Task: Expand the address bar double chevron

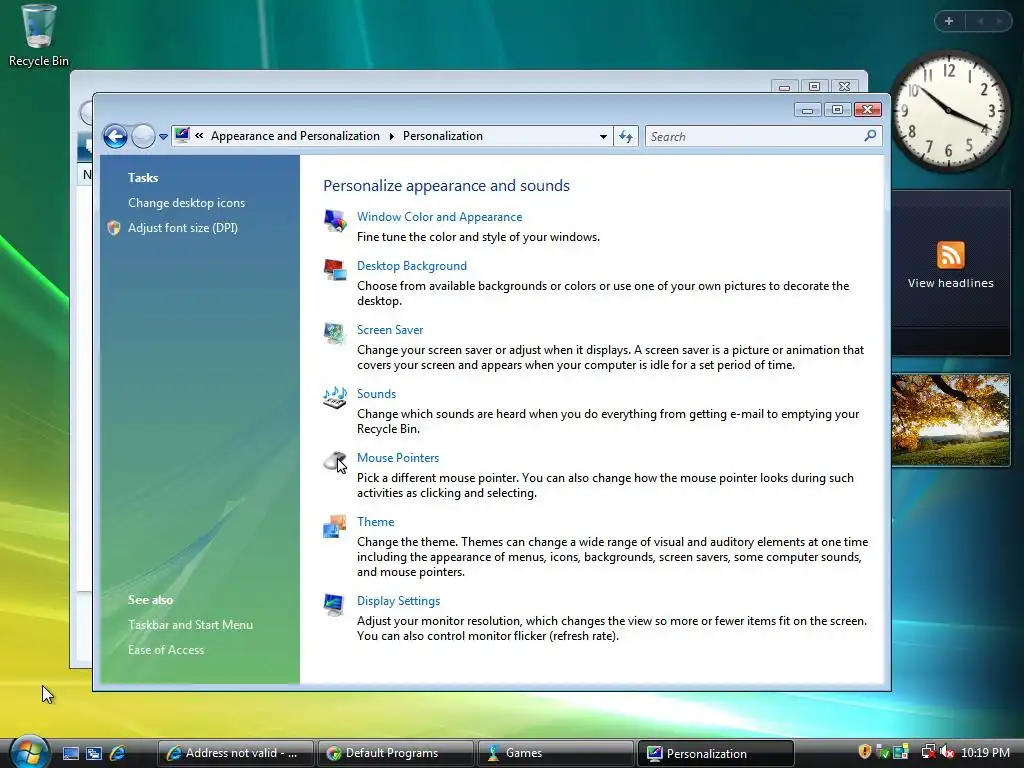Action: tap(199, 136)
